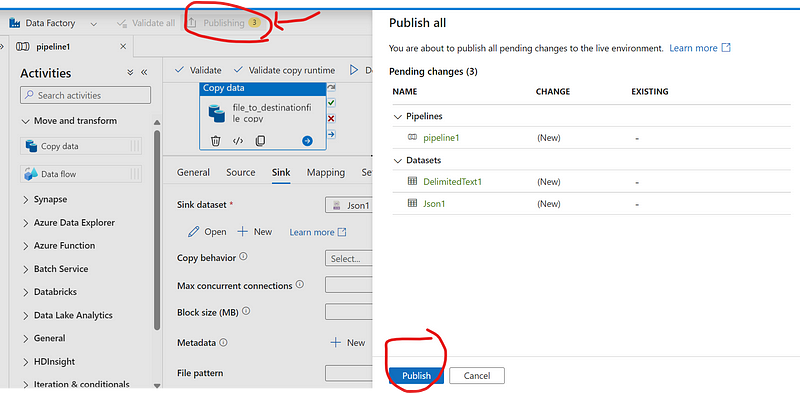The height and width of the screenshot is (394, 800).
Task: Click the gray skipped-dependency arrow icon
Action: coord(331,88)
